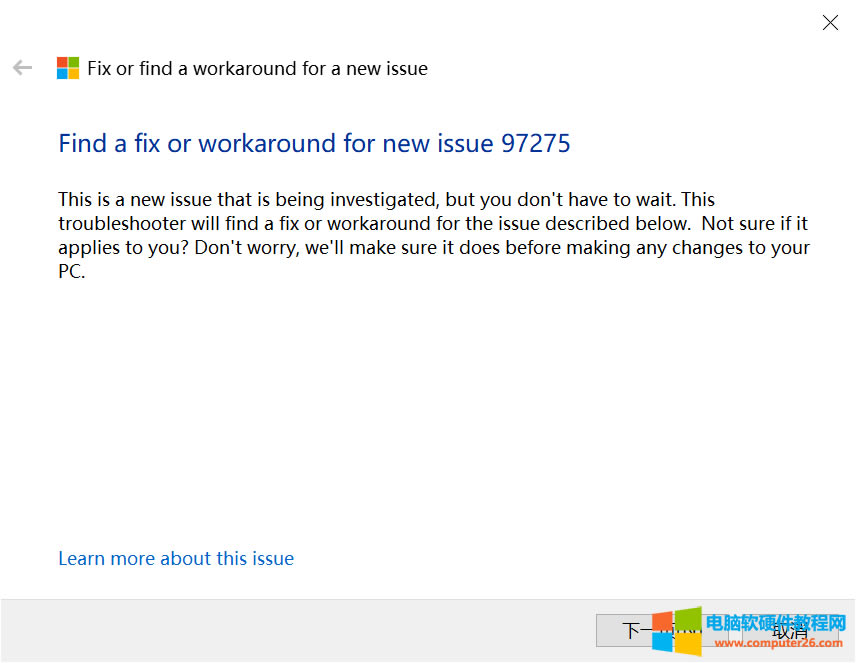This screenshot has width=856, height=663.
Task: Select the back navigation chevron
Action: click(22, 67)
